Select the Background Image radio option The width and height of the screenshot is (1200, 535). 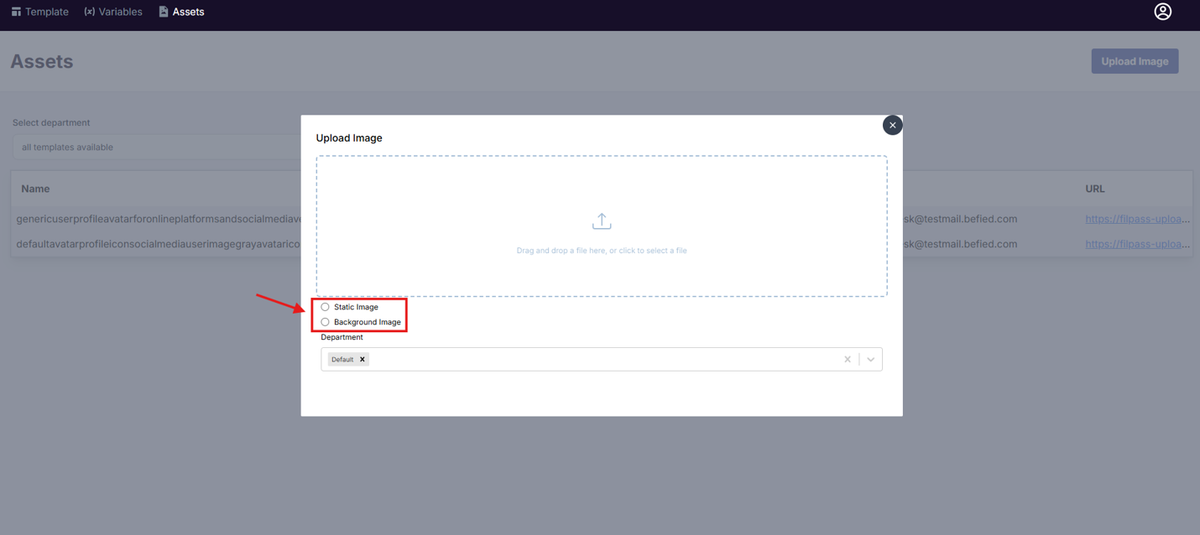tap(325, 322)
